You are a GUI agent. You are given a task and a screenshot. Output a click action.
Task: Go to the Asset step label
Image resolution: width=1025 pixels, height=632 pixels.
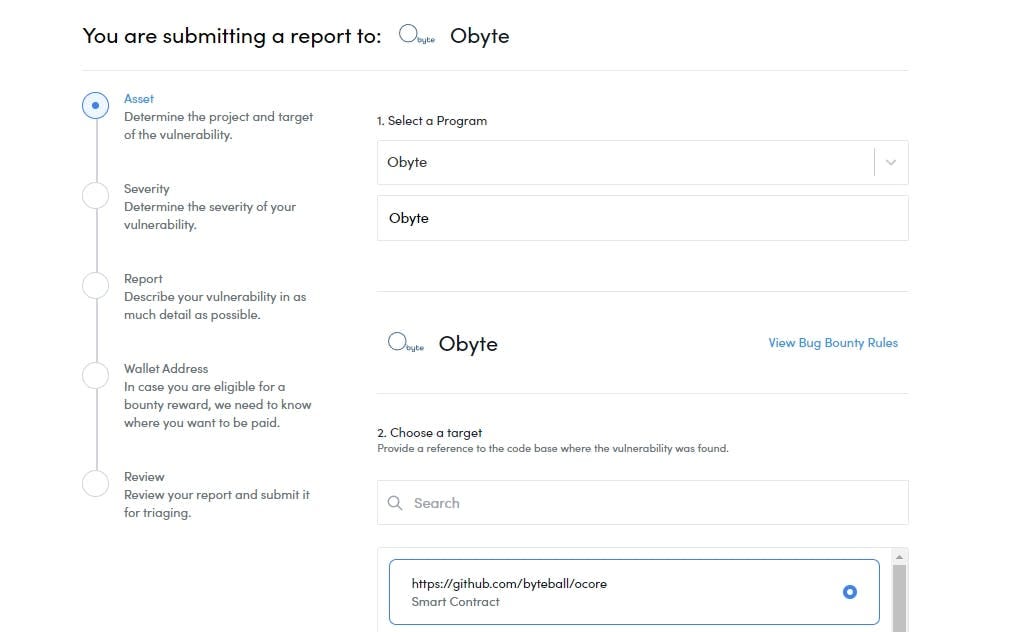tap(139, 99)
